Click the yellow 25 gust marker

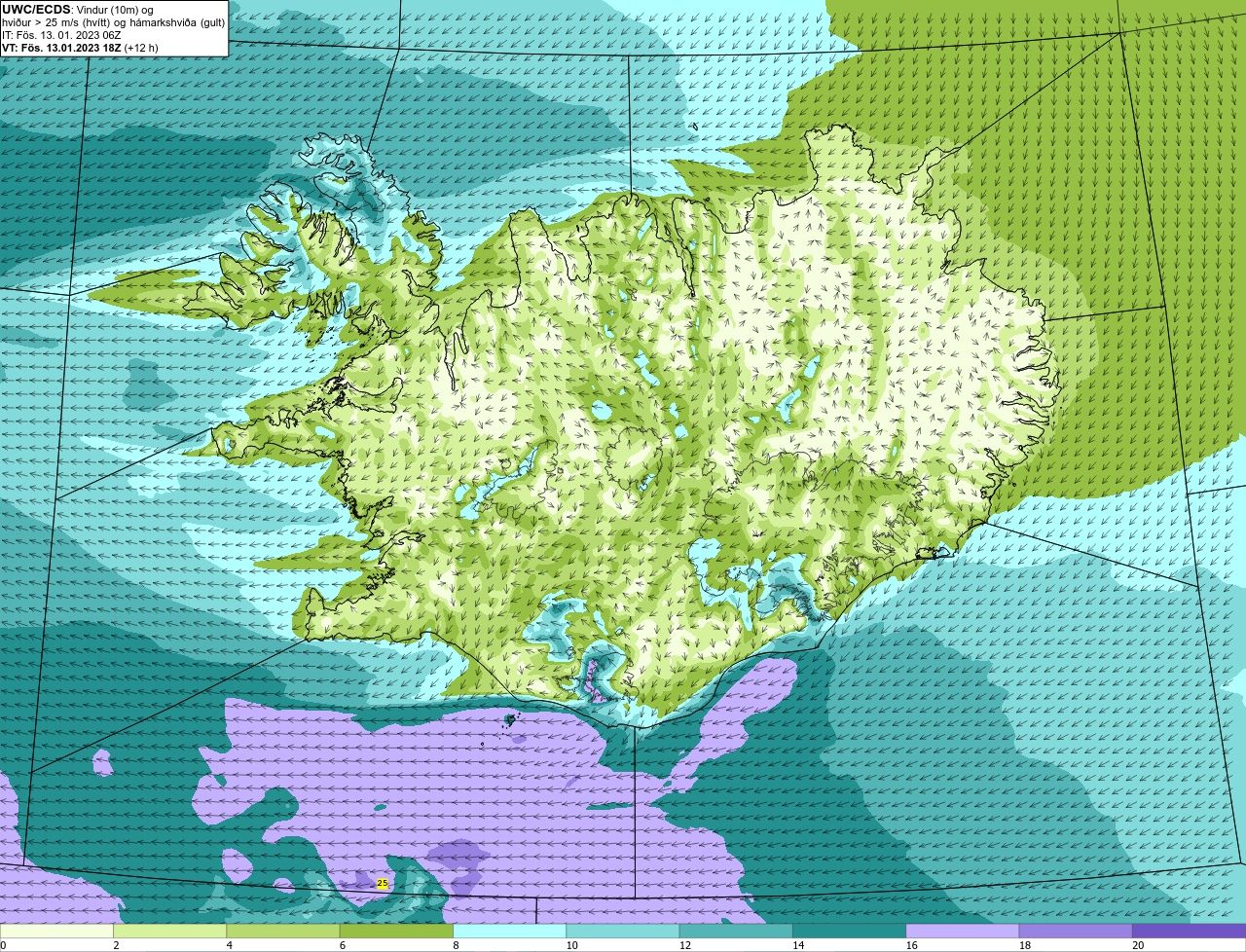(x=383, y=883)
